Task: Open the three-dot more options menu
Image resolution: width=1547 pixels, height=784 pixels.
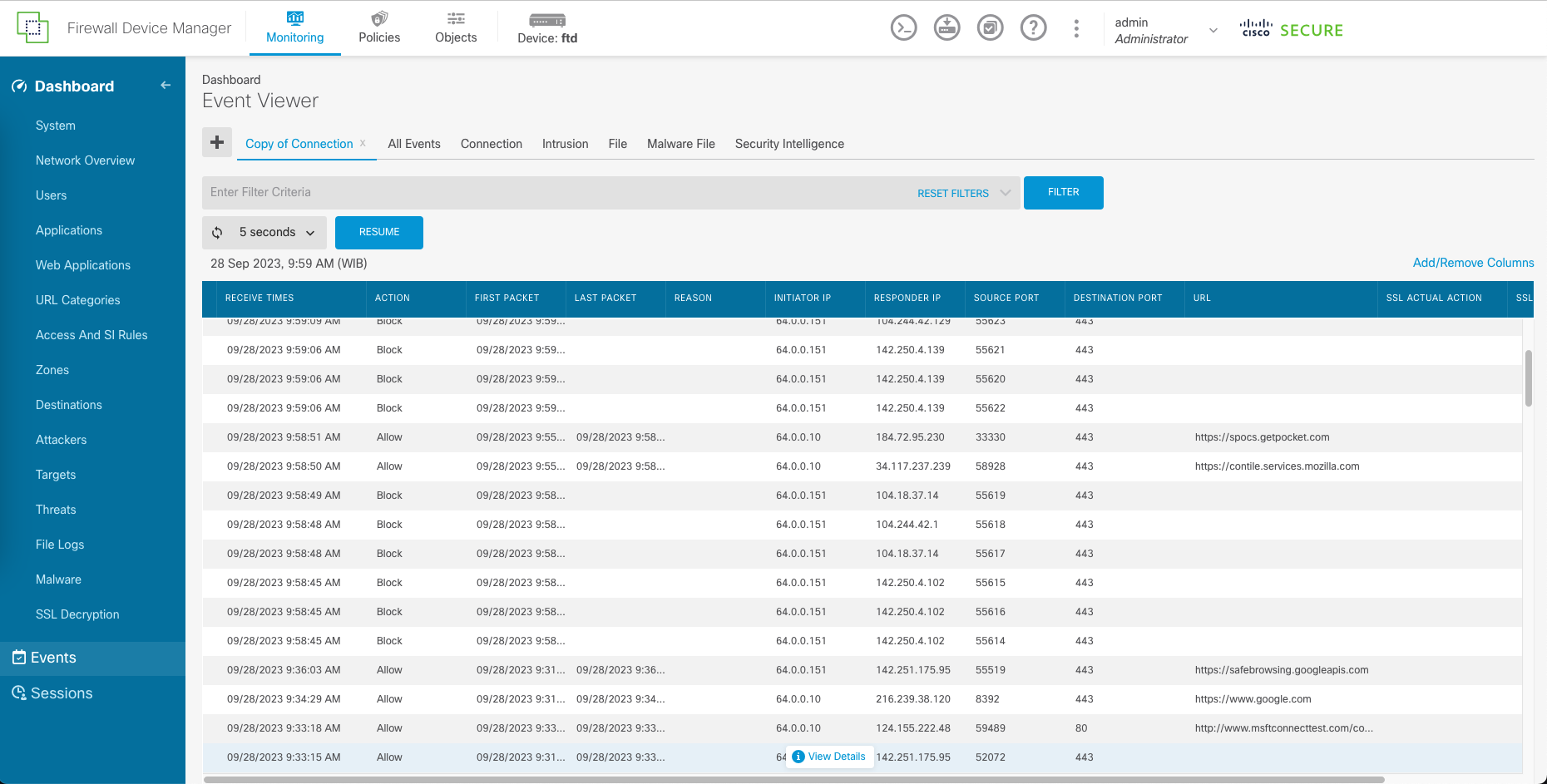Action: [x=1076, y=28]
